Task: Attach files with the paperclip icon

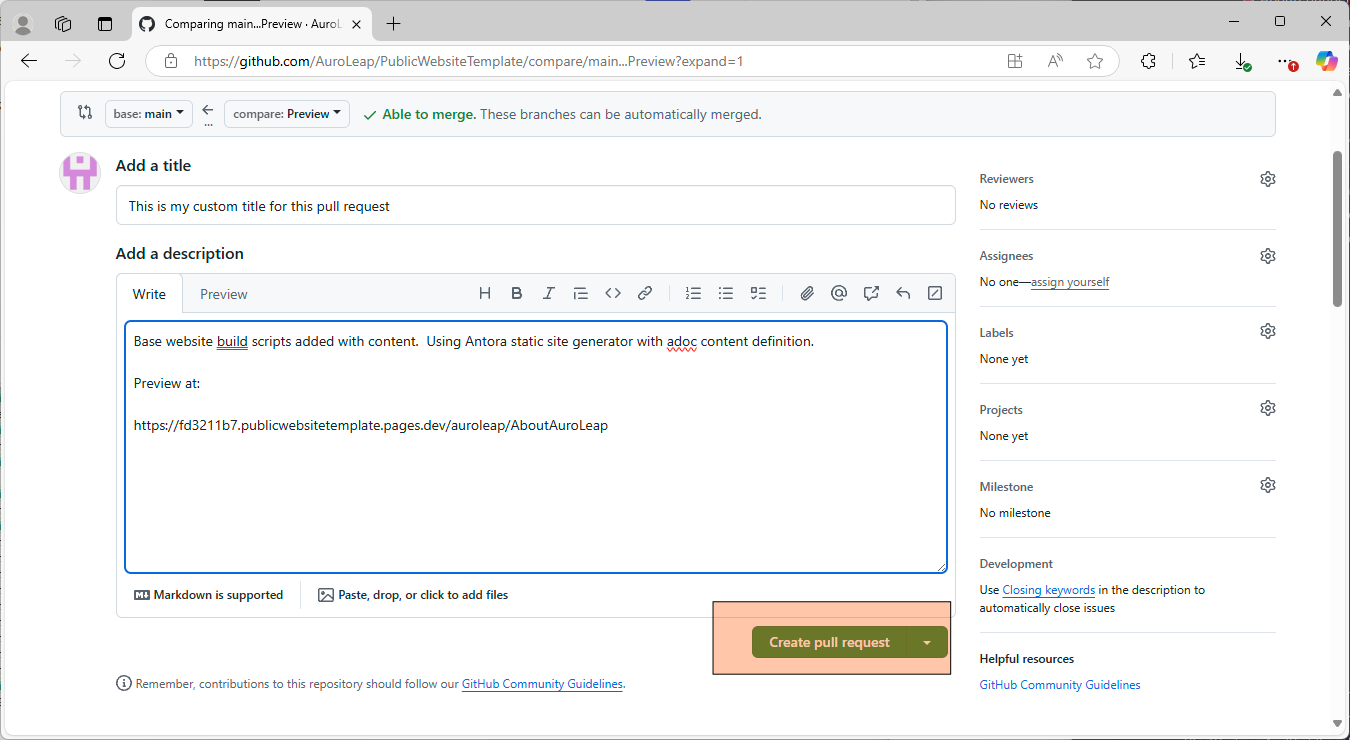Action: [807, 293]
